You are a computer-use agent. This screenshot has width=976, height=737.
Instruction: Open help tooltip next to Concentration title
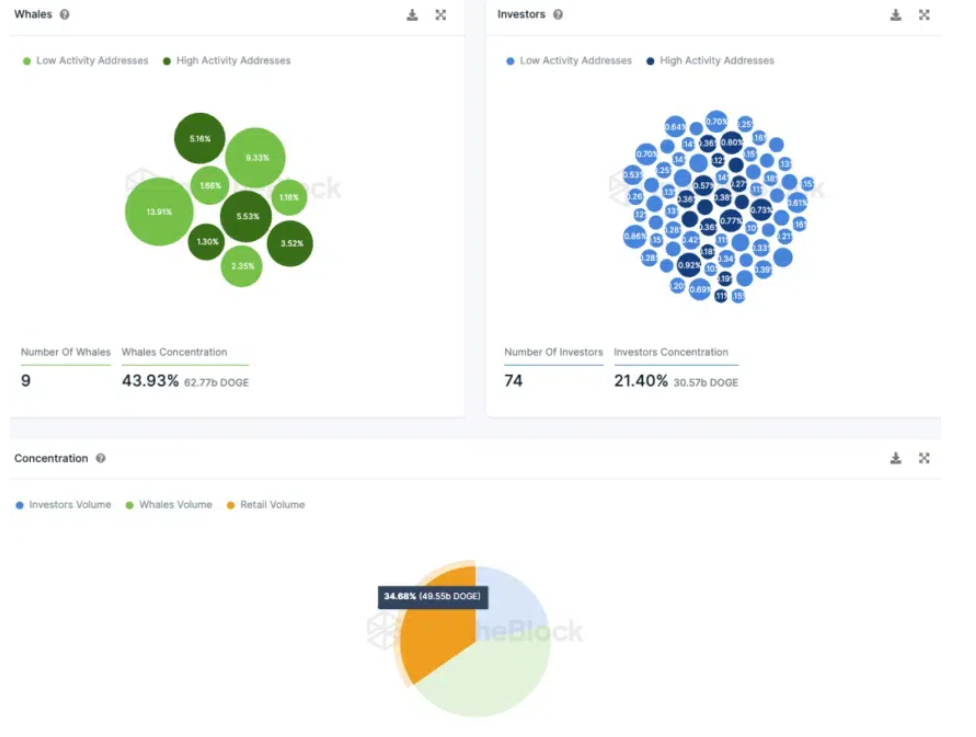coord(100,458)
